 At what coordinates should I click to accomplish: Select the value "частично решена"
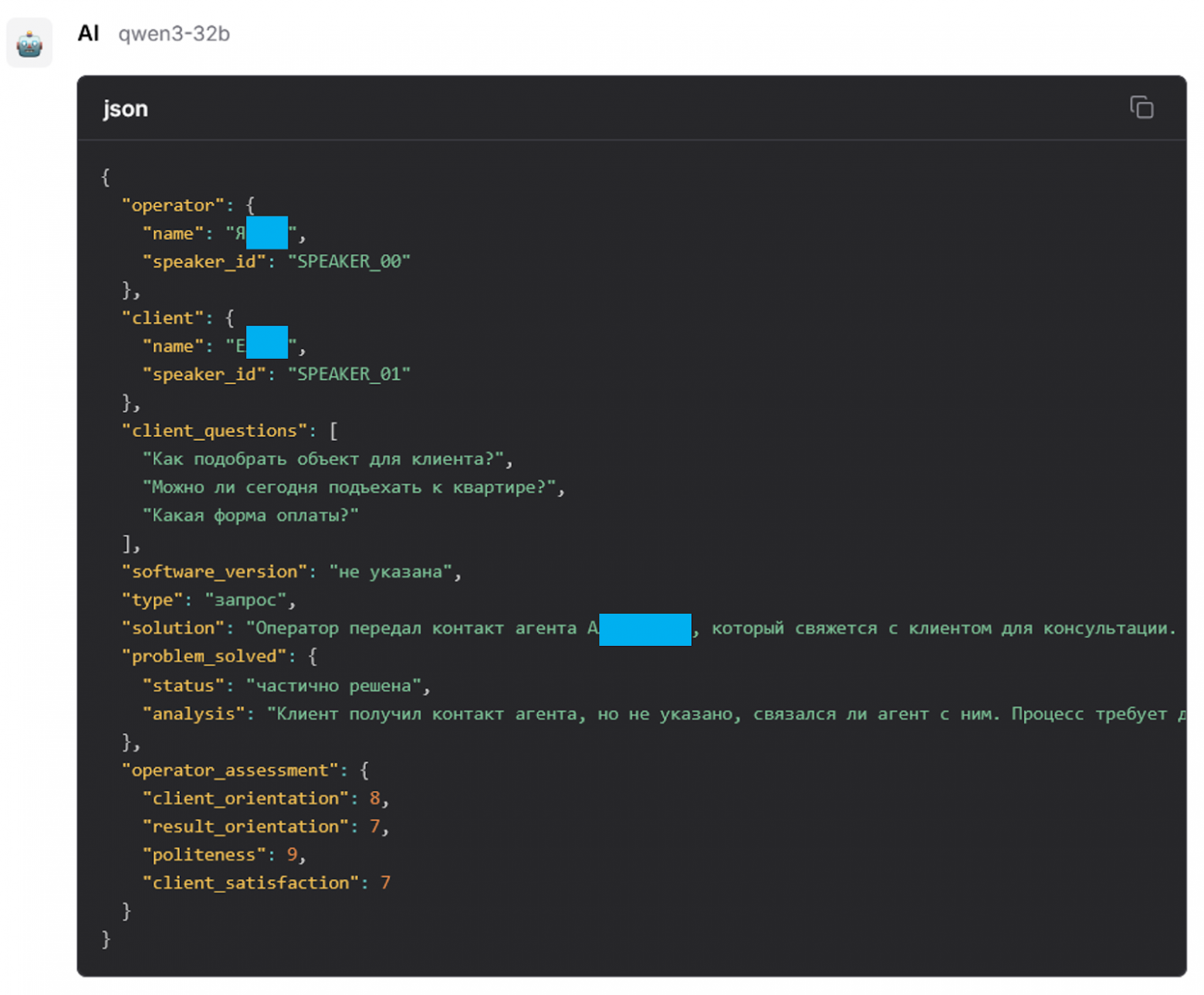(333, 685)
